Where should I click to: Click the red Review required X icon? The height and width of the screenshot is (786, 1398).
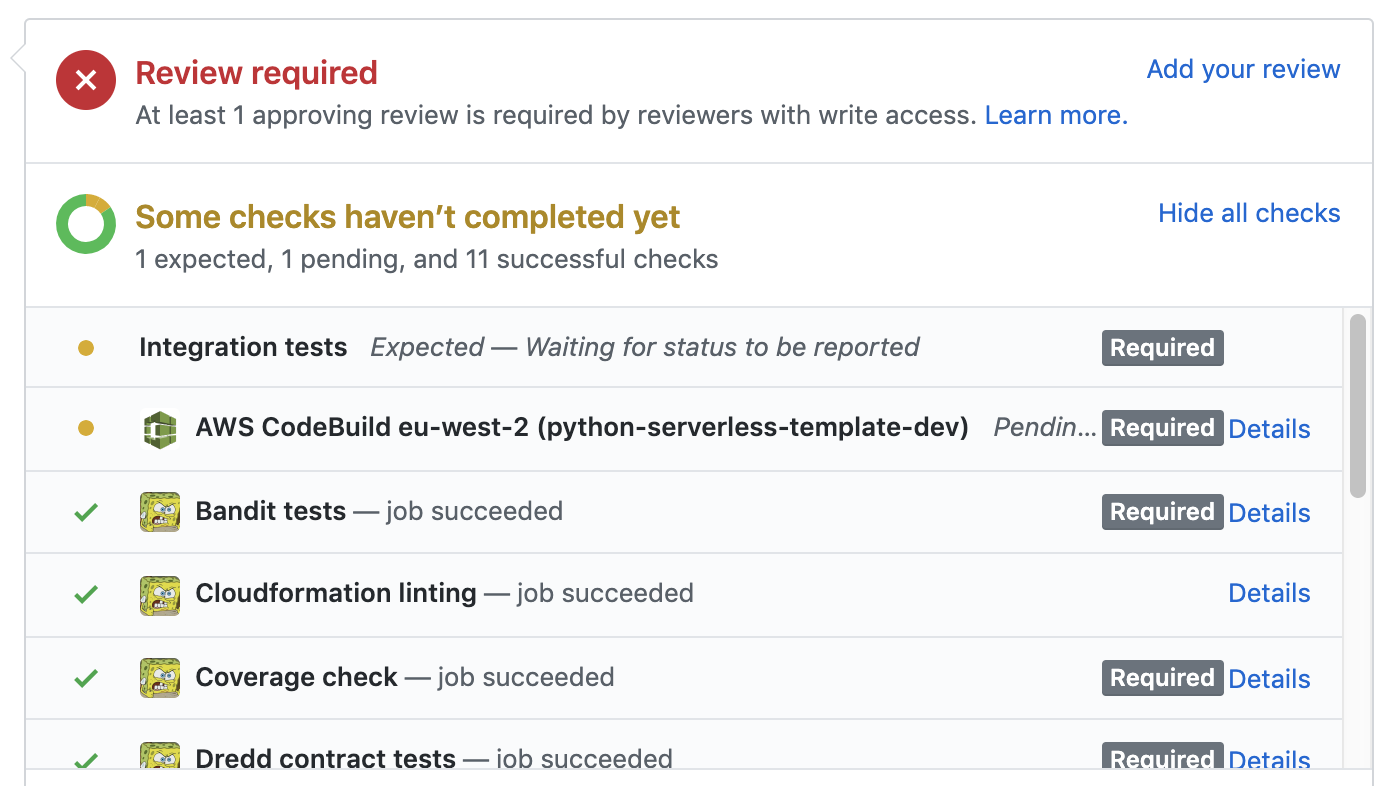point(86,80)
